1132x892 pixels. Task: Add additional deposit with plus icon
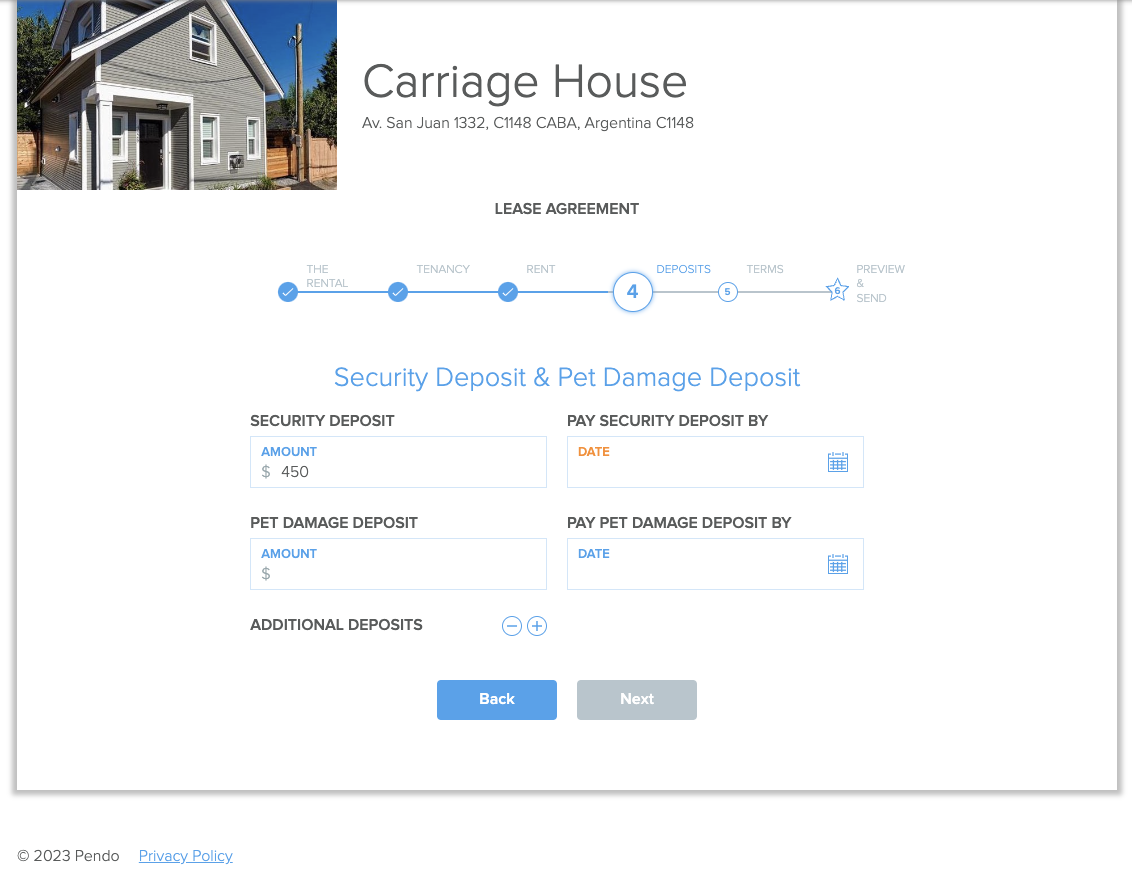536,626
